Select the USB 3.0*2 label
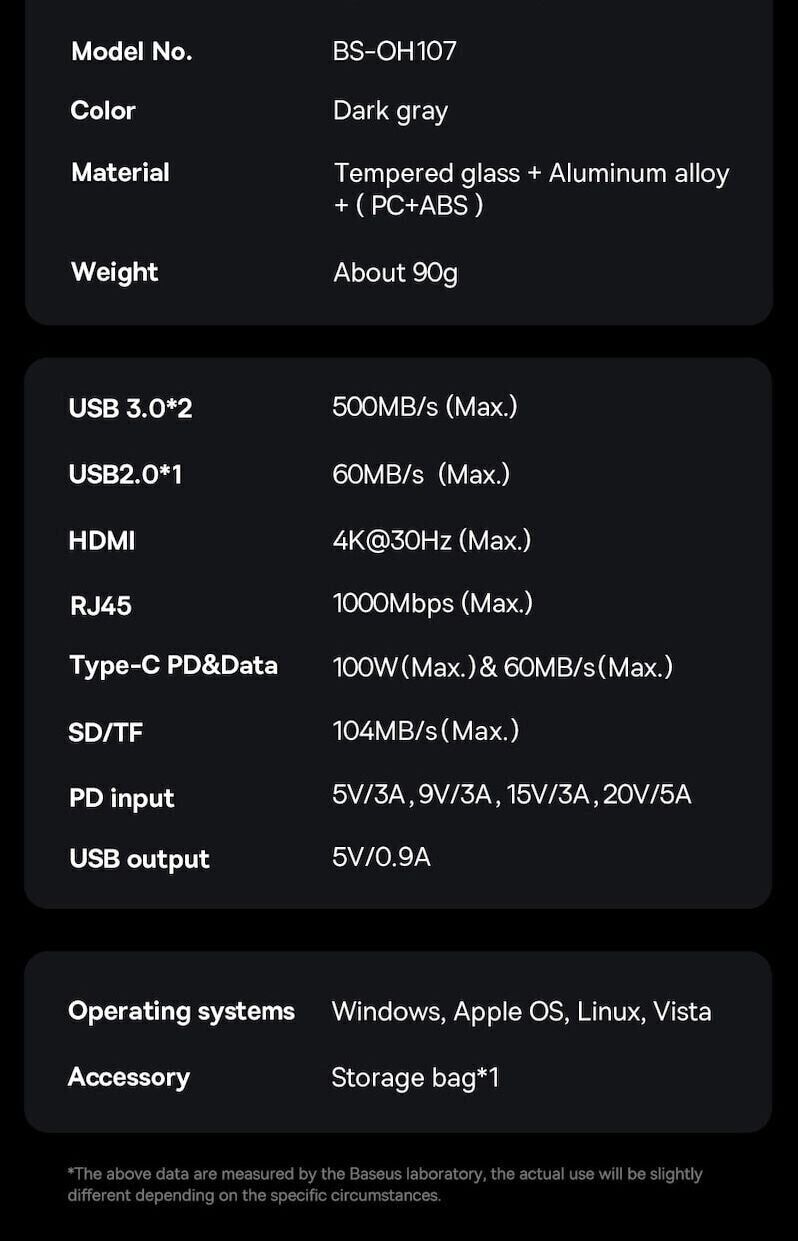 [x=130, y=408]
